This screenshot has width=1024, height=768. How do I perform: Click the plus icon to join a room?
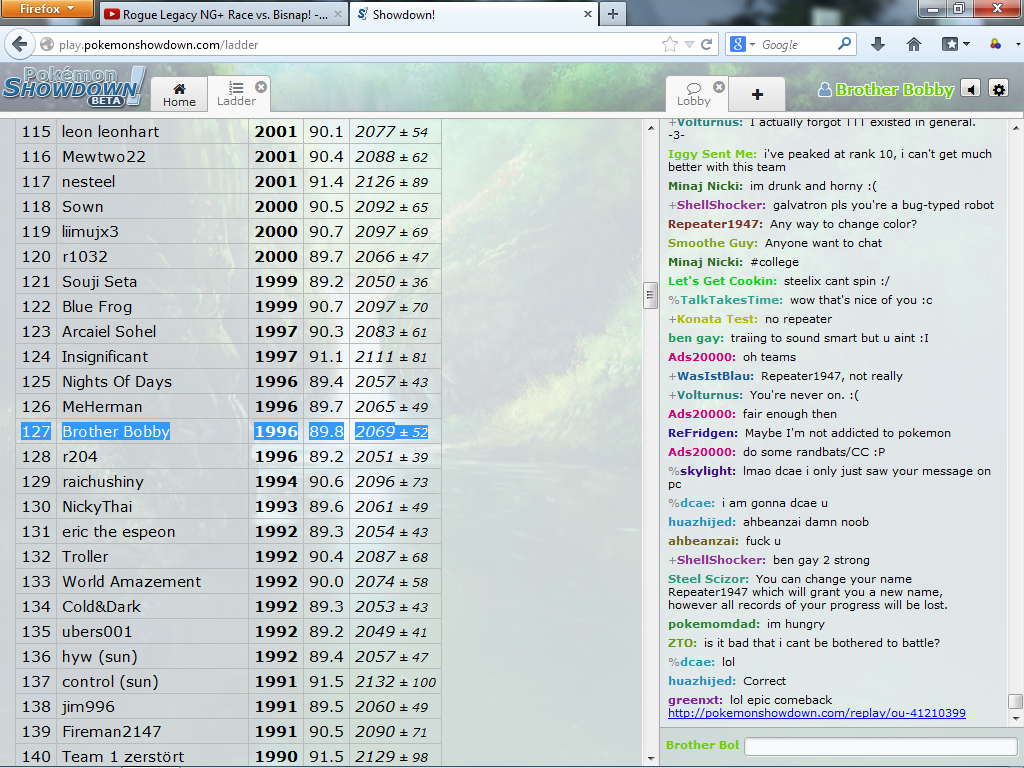(757, 94)
